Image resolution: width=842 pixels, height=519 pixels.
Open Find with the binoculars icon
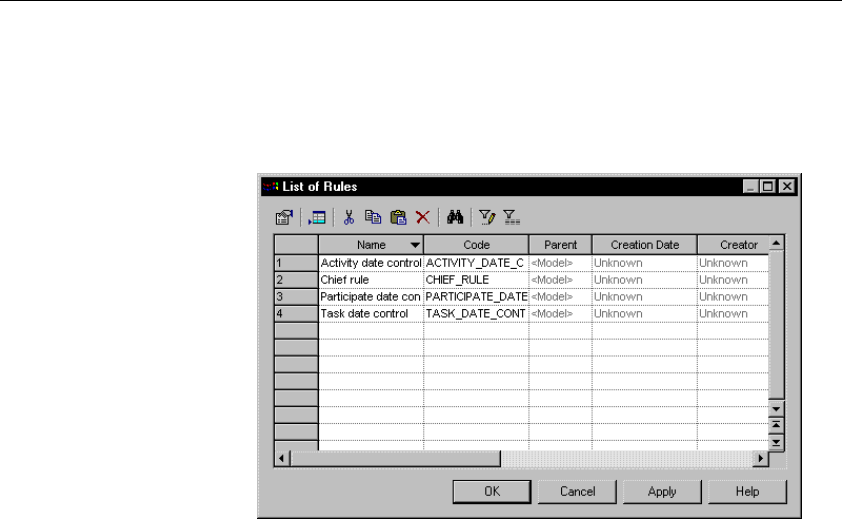[x=455, y=218]
